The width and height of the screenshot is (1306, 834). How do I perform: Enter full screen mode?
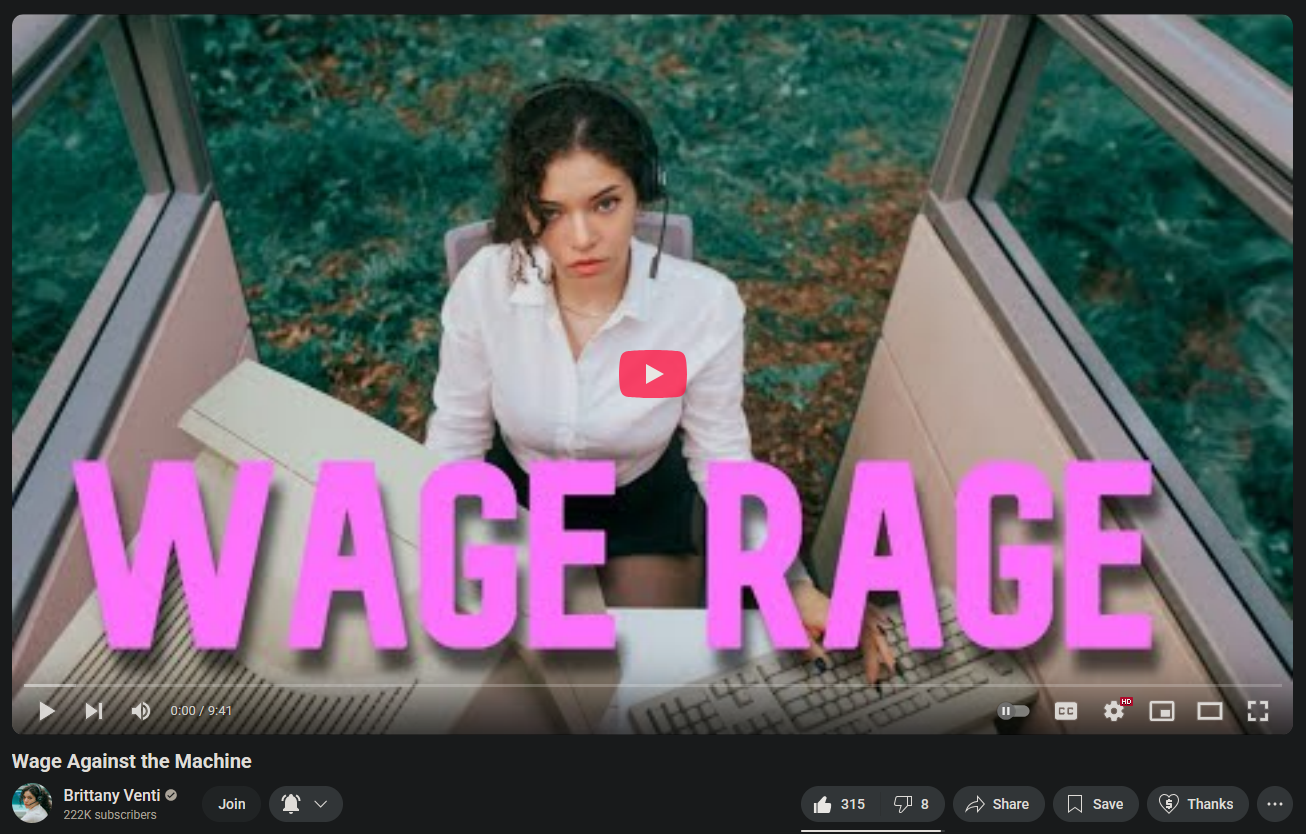click(x=1258, y=711)
